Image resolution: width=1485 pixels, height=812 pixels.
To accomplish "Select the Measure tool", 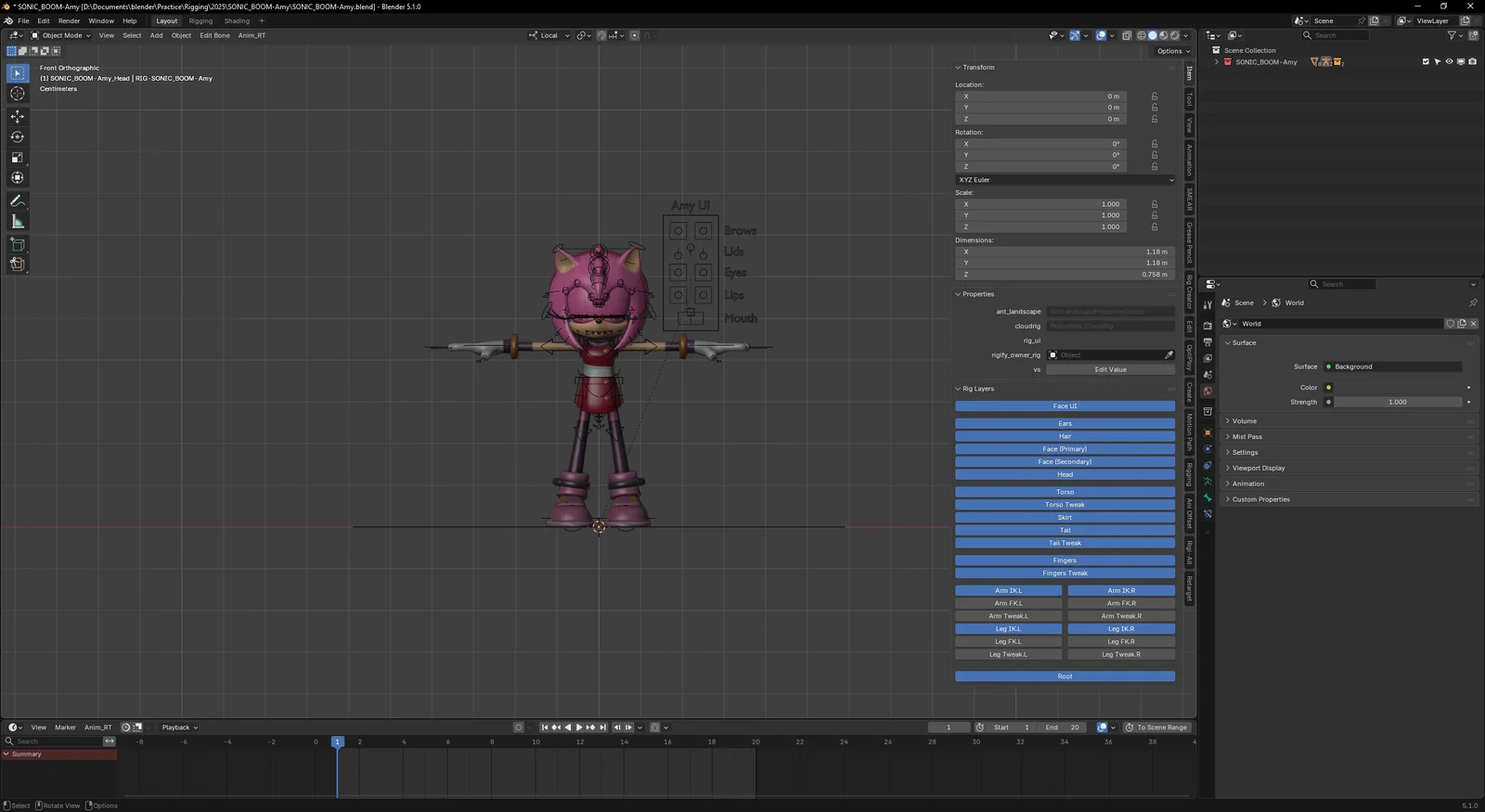I will click(18, 221).
